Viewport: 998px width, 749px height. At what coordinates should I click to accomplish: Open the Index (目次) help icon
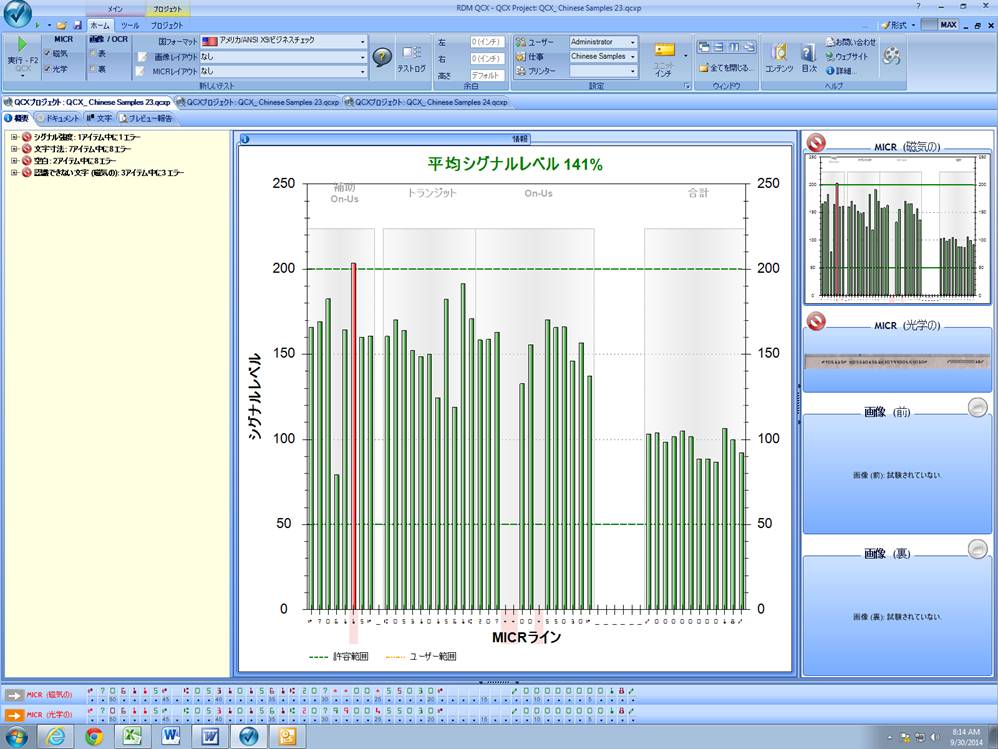[x=808, y=53]
